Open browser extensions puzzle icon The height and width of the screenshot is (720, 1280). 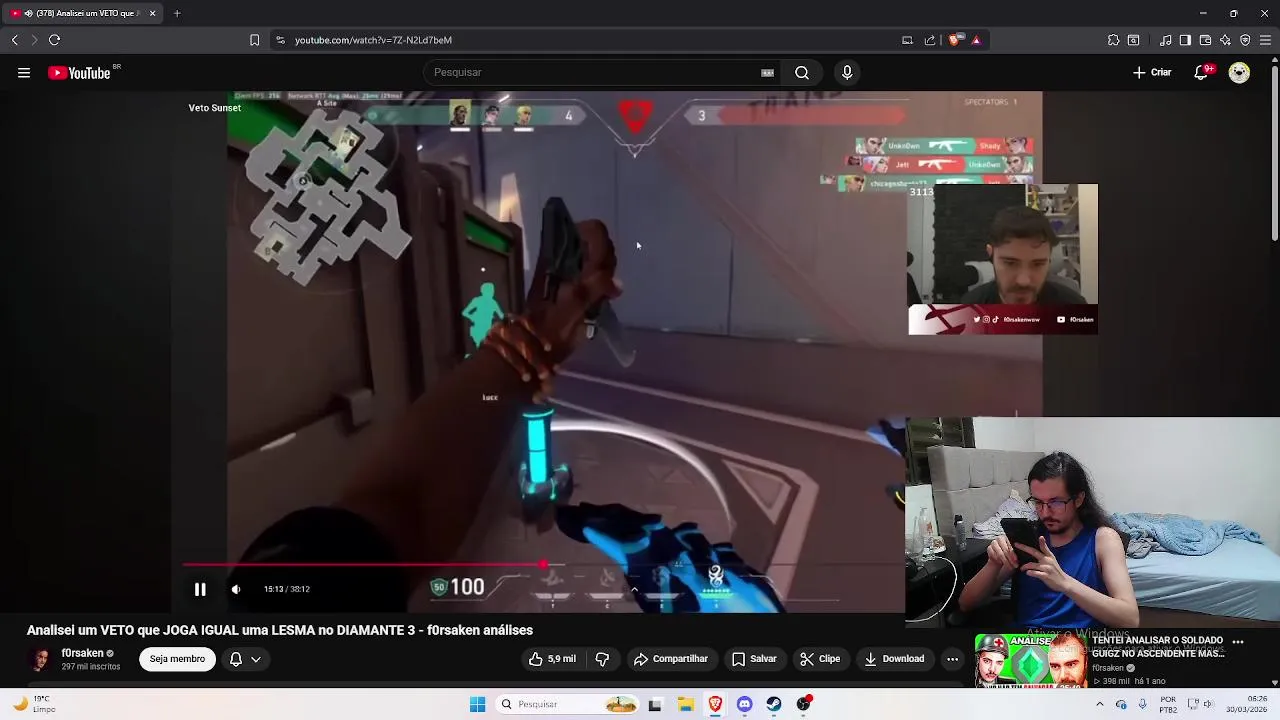[x=1113, y=40]
